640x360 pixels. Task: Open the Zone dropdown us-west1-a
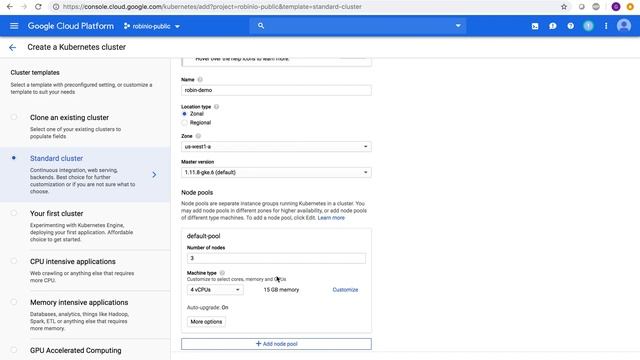click(x=276, y=147)
